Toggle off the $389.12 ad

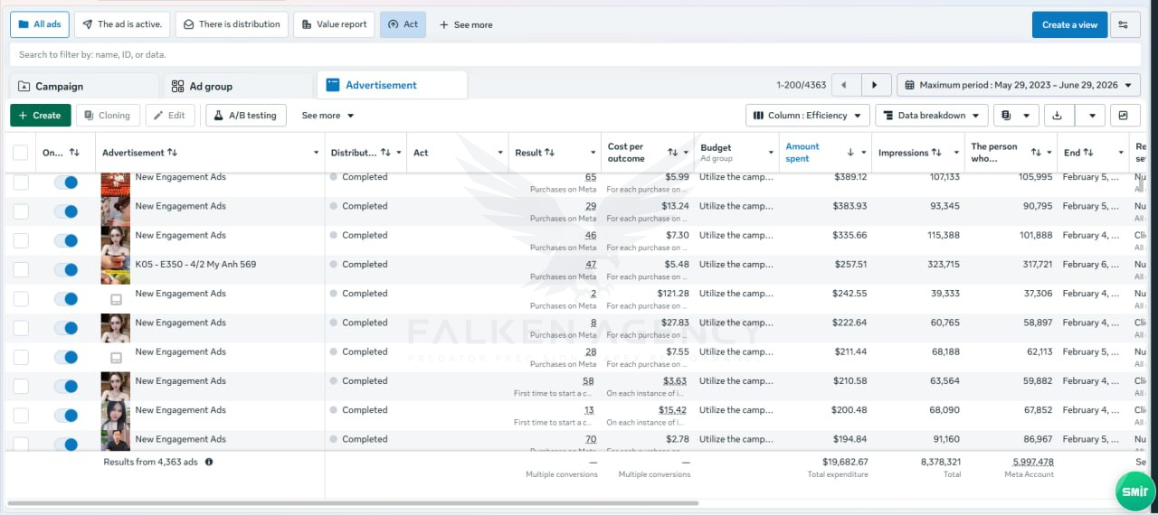(x=66, y=183)
